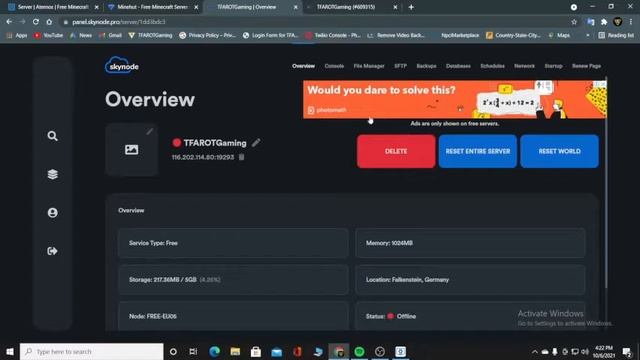Open the Mail app from taskbar

[277, 351]
